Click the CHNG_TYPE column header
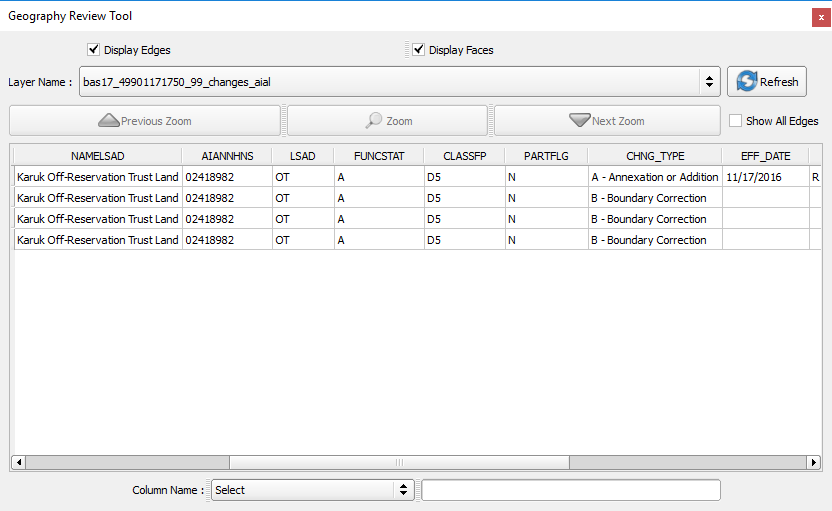This screenshot has height=511, width=832. coord(655,156)
